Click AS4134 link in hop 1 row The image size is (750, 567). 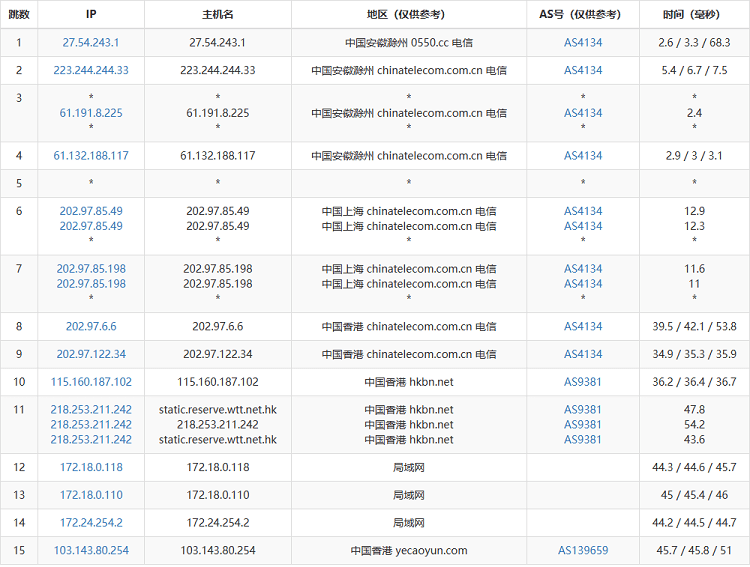coord(583,43)
